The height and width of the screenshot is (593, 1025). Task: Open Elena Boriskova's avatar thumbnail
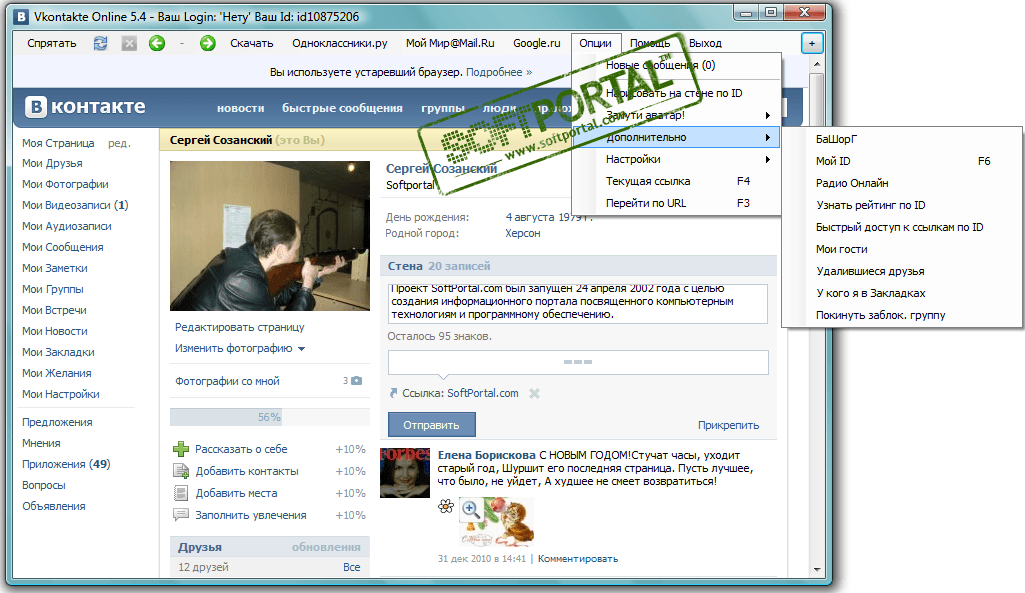pos(405,473)
